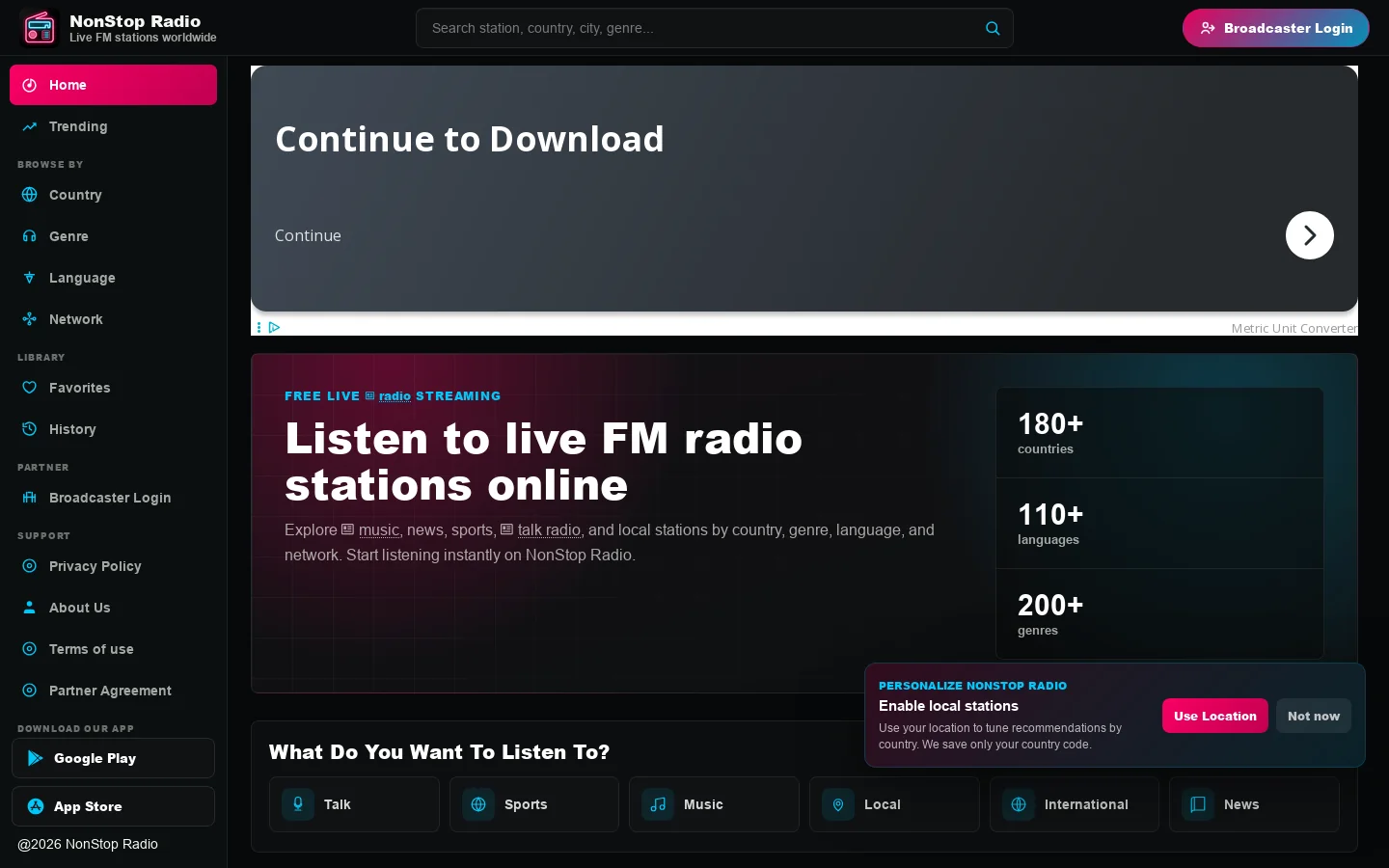Click the Sports category card
Screen dimensions: 1389x868
[x=534, y=804]
